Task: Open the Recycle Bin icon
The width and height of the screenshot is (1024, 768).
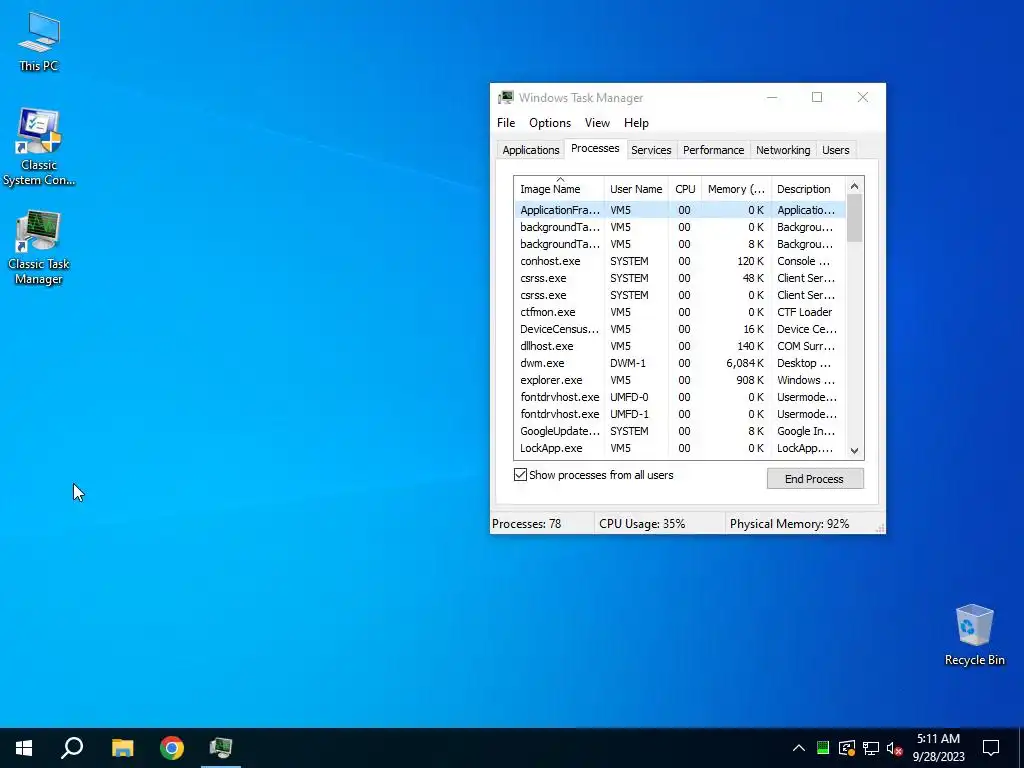Action: tap(974, 635)
